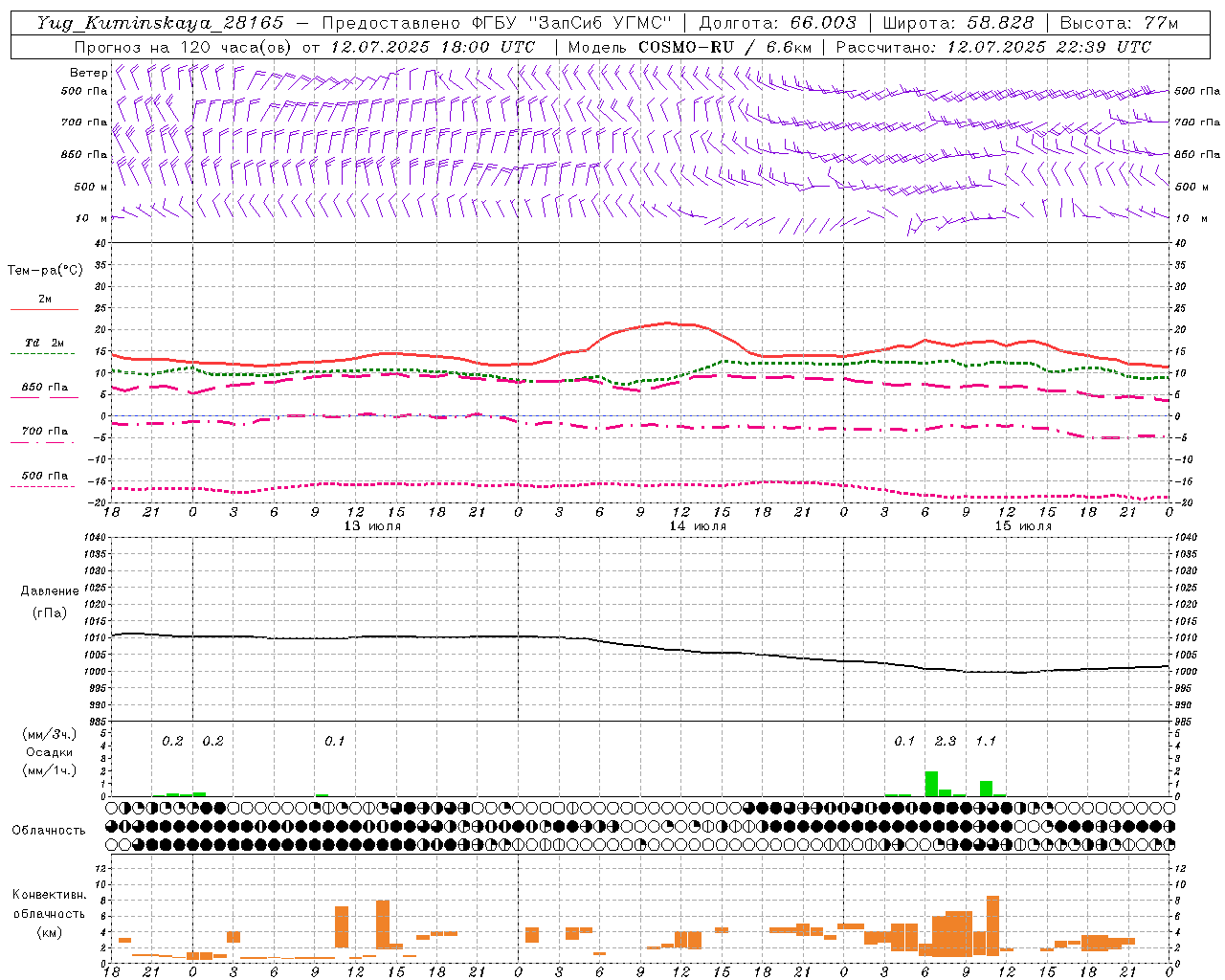Click the peak of the red 2м temperature curve
1225x980 pixels.
(x=667, y=323)
